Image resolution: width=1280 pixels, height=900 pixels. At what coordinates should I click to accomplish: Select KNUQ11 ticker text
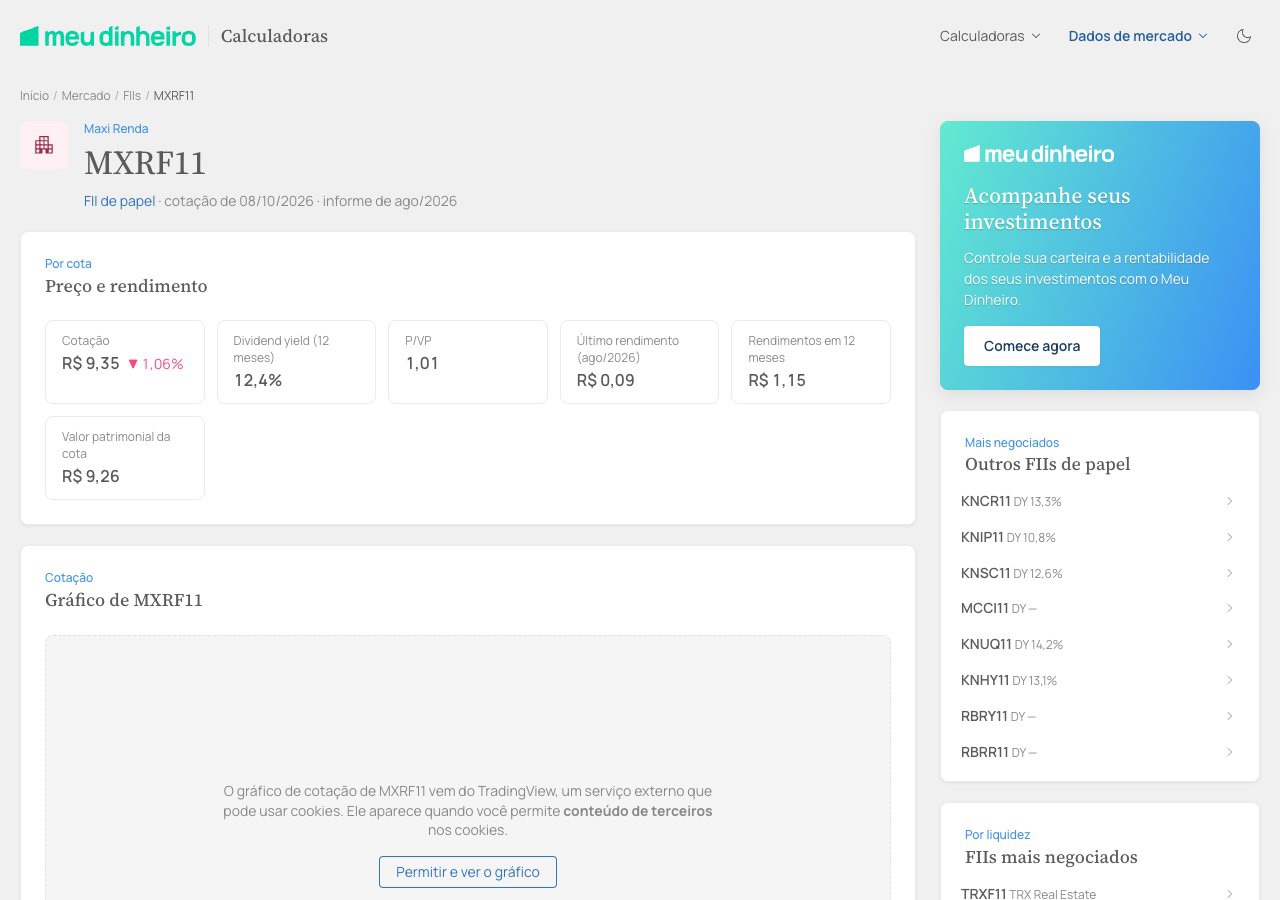click(x=986, y=644)
